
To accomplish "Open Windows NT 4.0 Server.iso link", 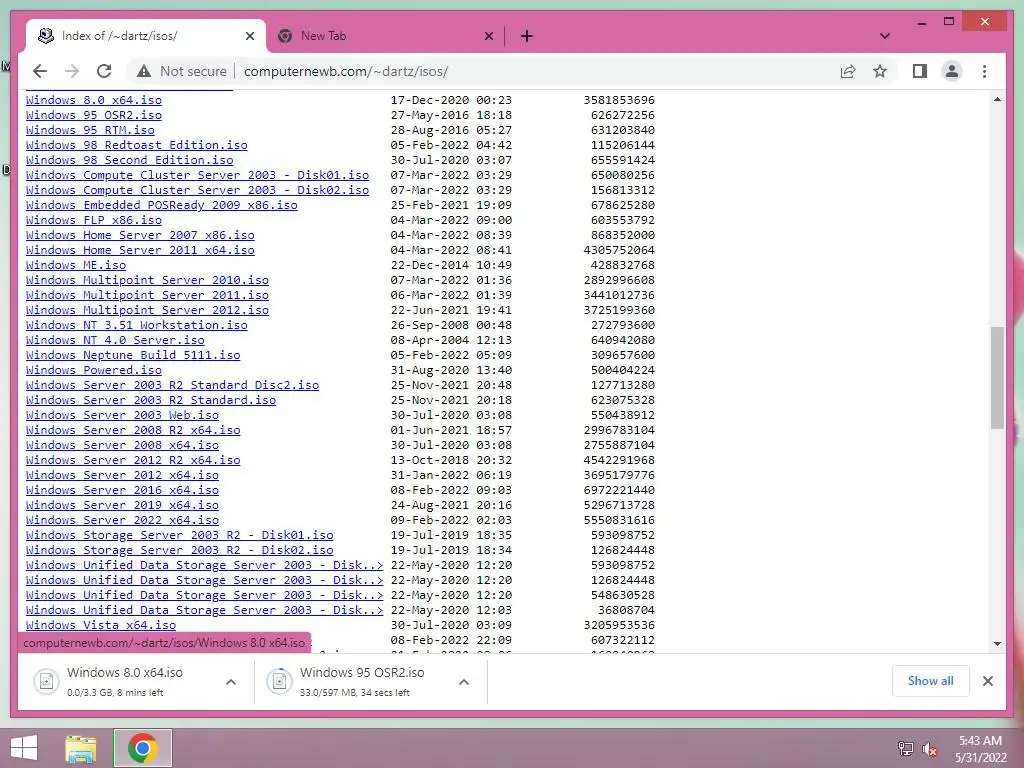I will pyautogui.click(x=115, y=340).
